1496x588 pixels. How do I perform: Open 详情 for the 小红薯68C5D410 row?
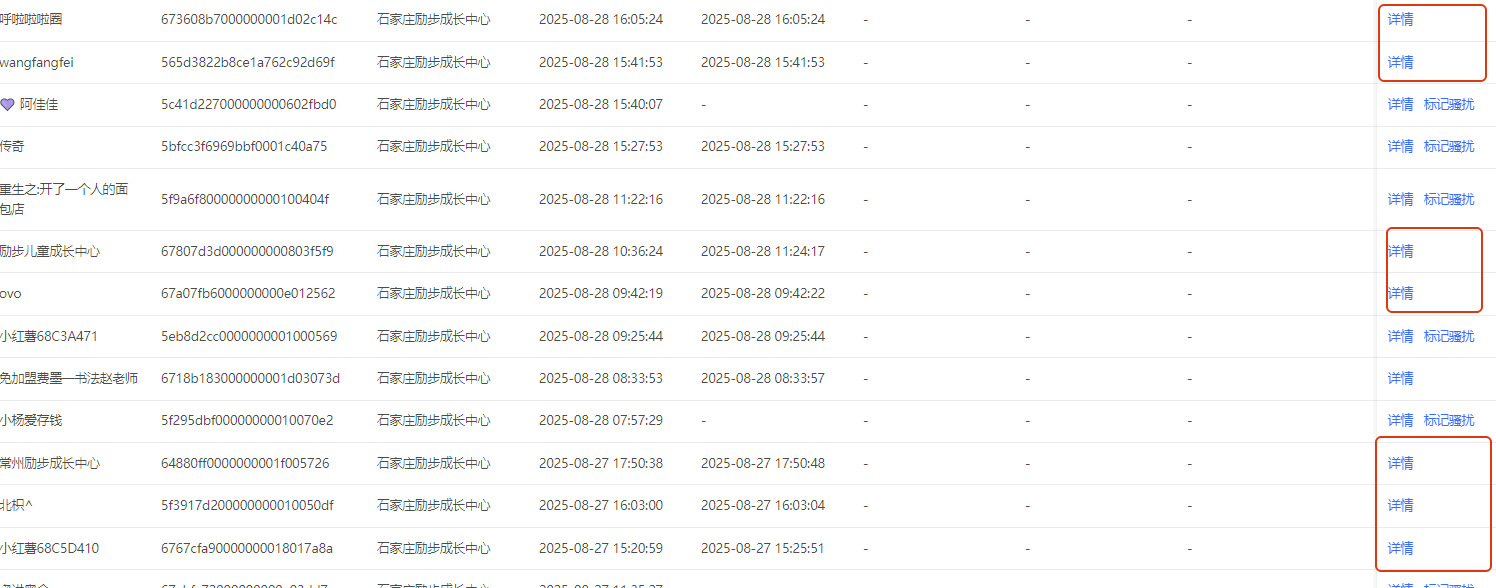1400,548
